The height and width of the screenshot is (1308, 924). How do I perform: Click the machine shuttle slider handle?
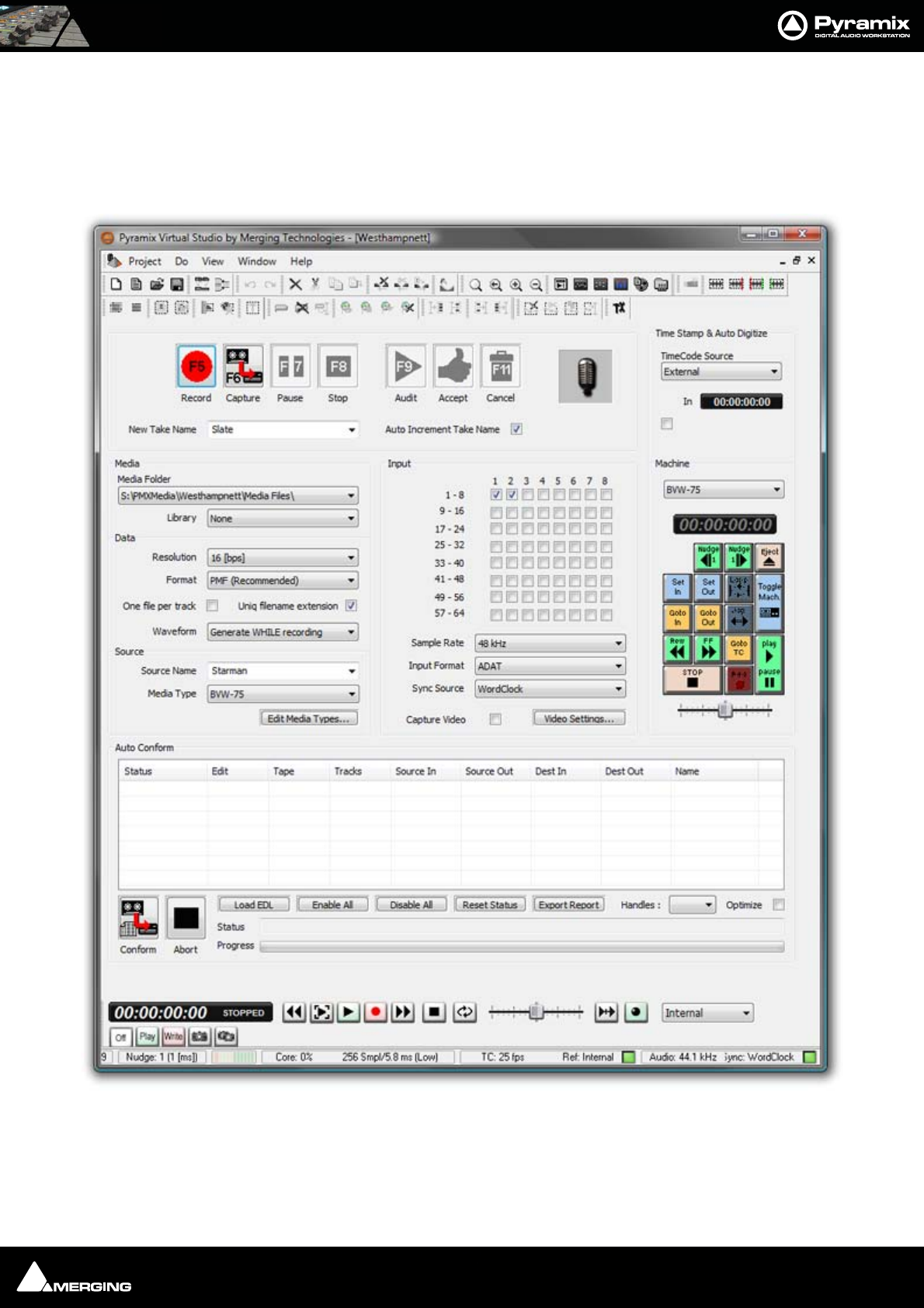725,710
